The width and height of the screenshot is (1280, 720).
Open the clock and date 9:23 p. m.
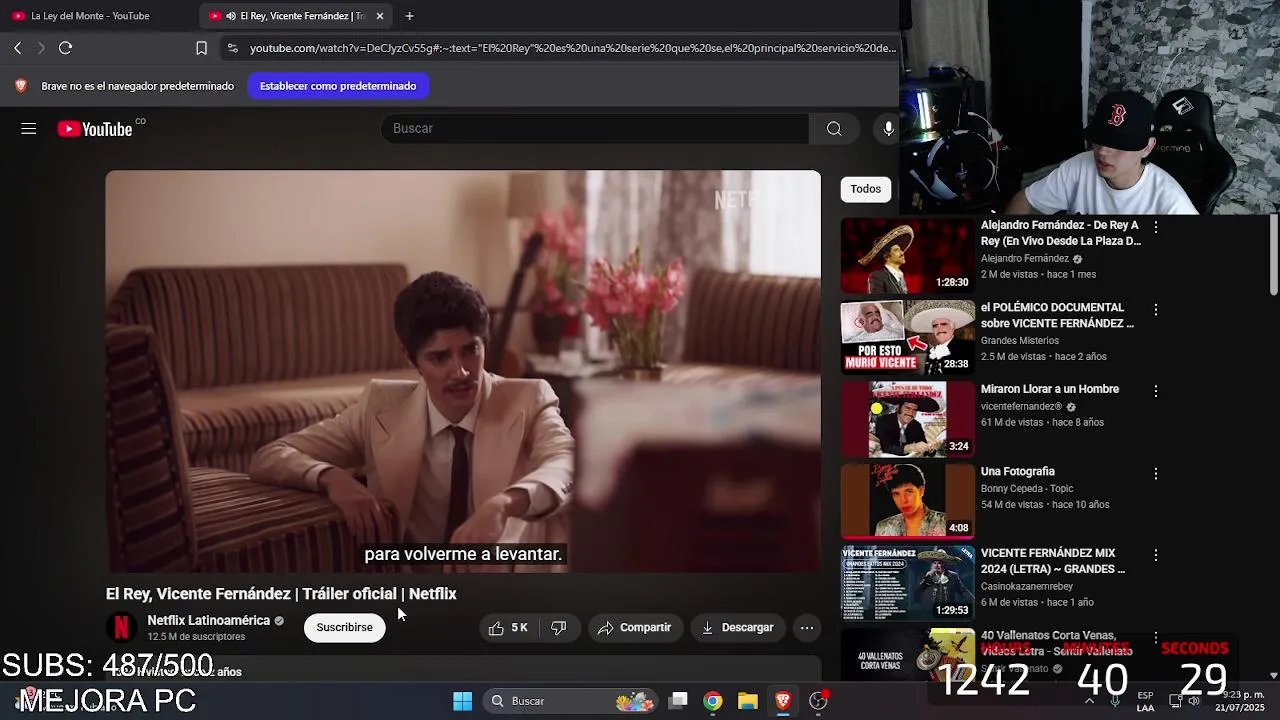click(x=1240, y=701)
